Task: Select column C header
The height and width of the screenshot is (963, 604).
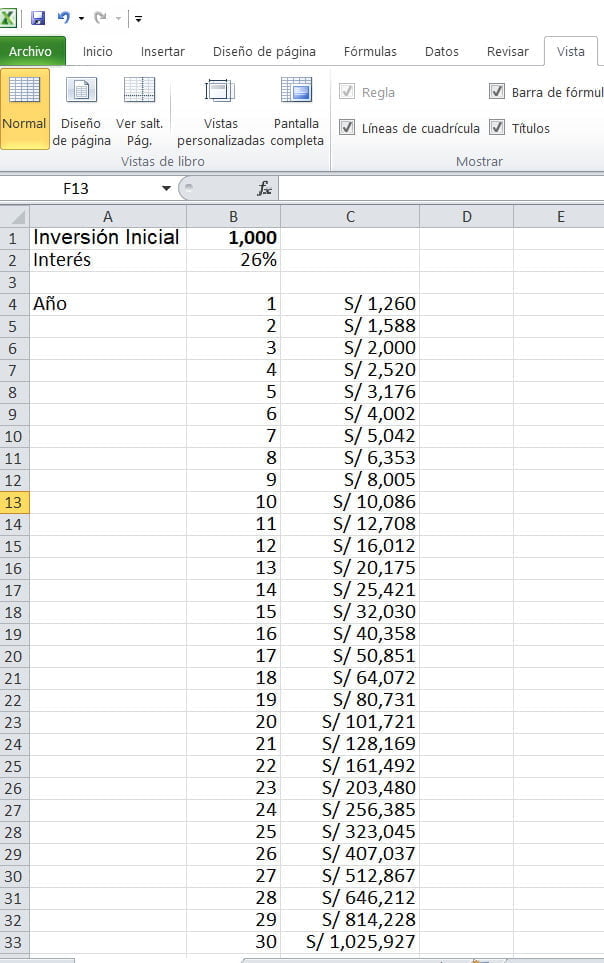Action: tap(350, 216)
